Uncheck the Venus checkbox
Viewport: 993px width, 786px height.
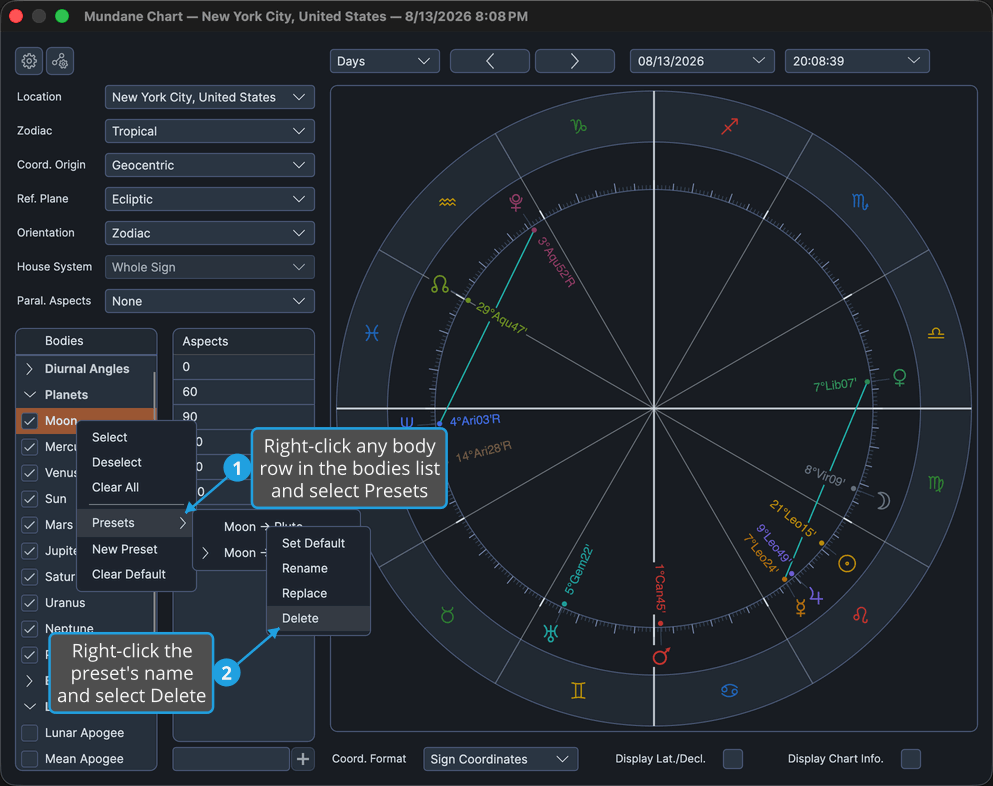pos(29,473)
